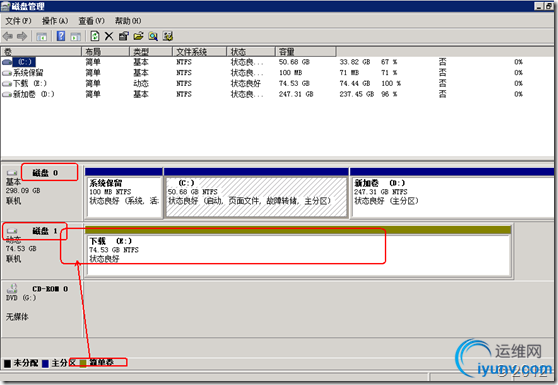Sort by the 卷 column header

41,52
